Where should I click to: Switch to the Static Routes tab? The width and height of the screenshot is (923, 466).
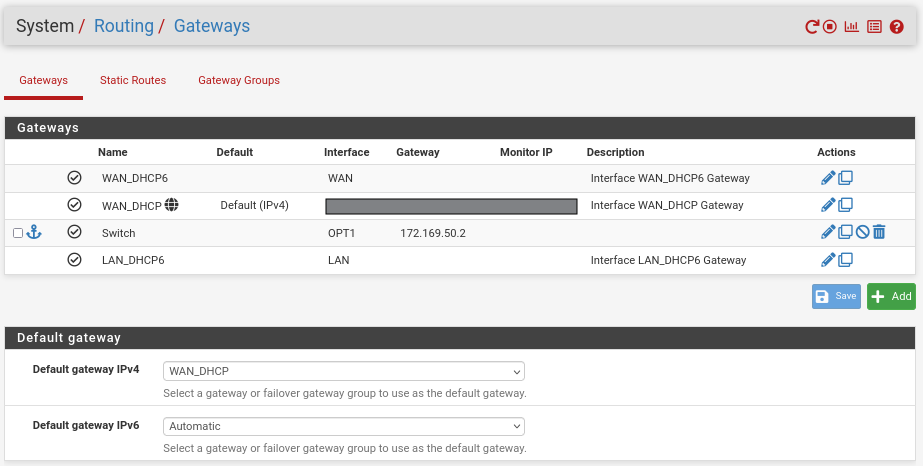point(133,81)
